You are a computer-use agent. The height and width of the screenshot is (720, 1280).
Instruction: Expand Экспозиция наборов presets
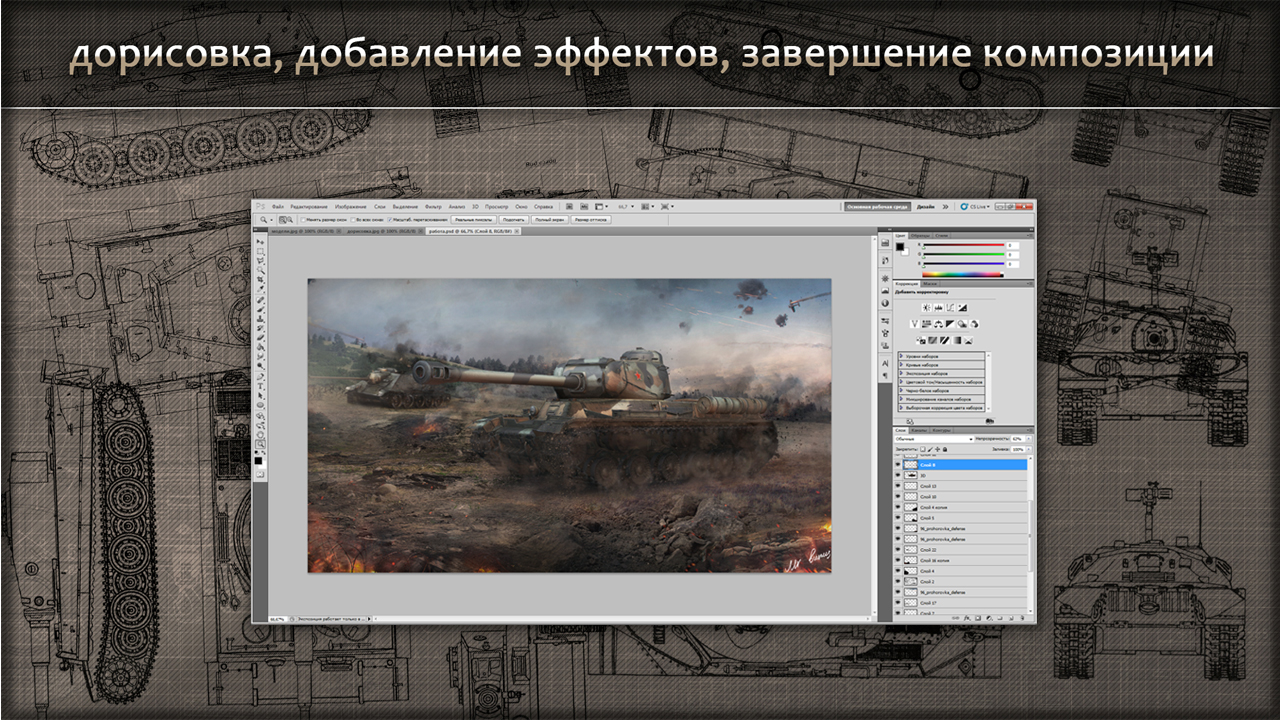coord(901,373)
